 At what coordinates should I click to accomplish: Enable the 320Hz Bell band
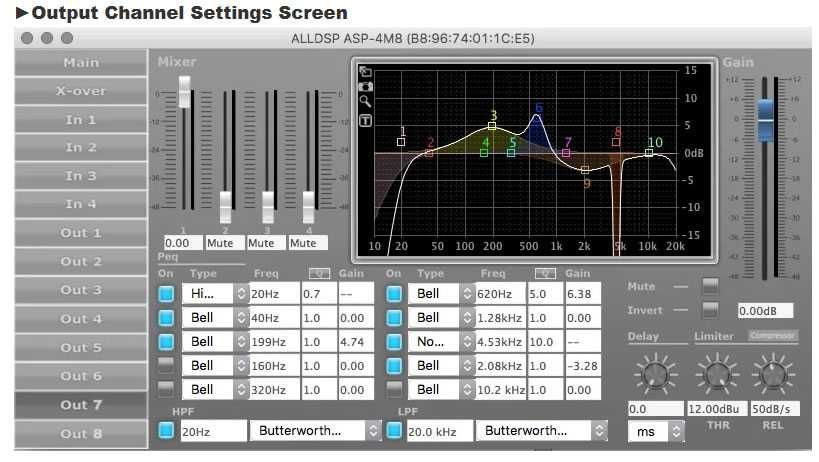tap(166, 389)
